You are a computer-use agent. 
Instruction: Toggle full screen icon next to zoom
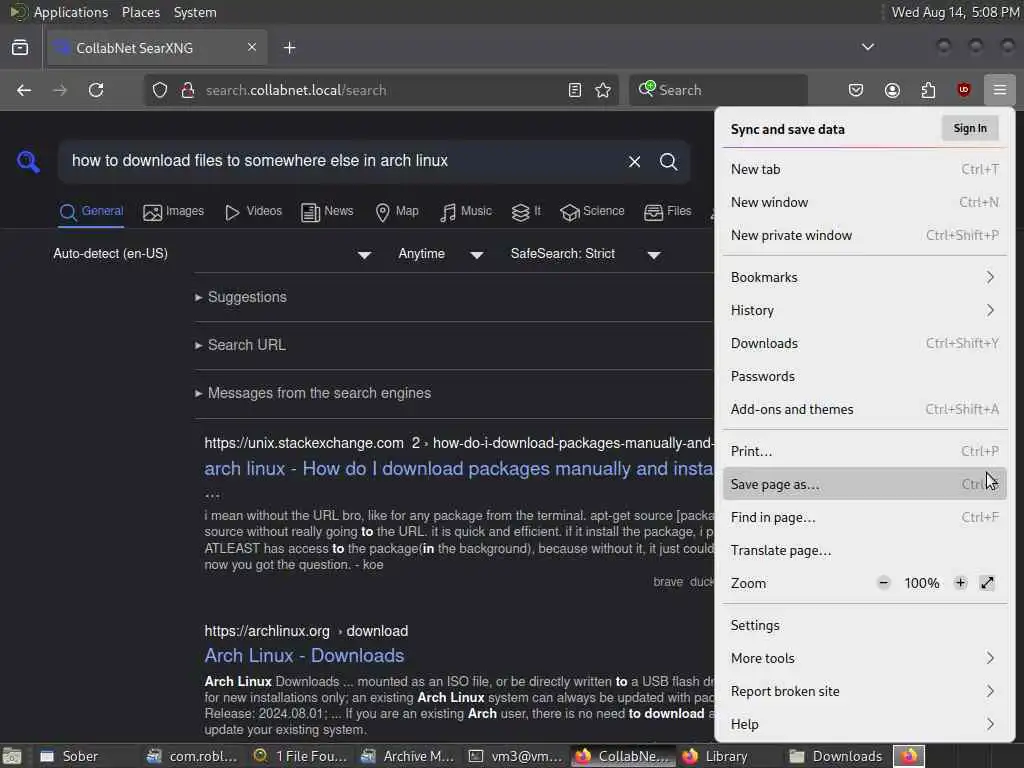click(x=987, y=583)
